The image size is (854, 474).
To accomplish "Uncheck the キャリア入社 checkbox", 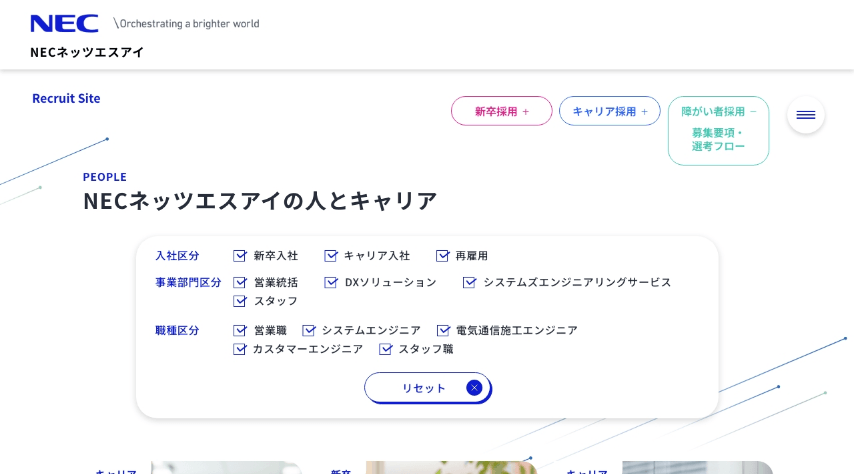I will coord(331,256).
